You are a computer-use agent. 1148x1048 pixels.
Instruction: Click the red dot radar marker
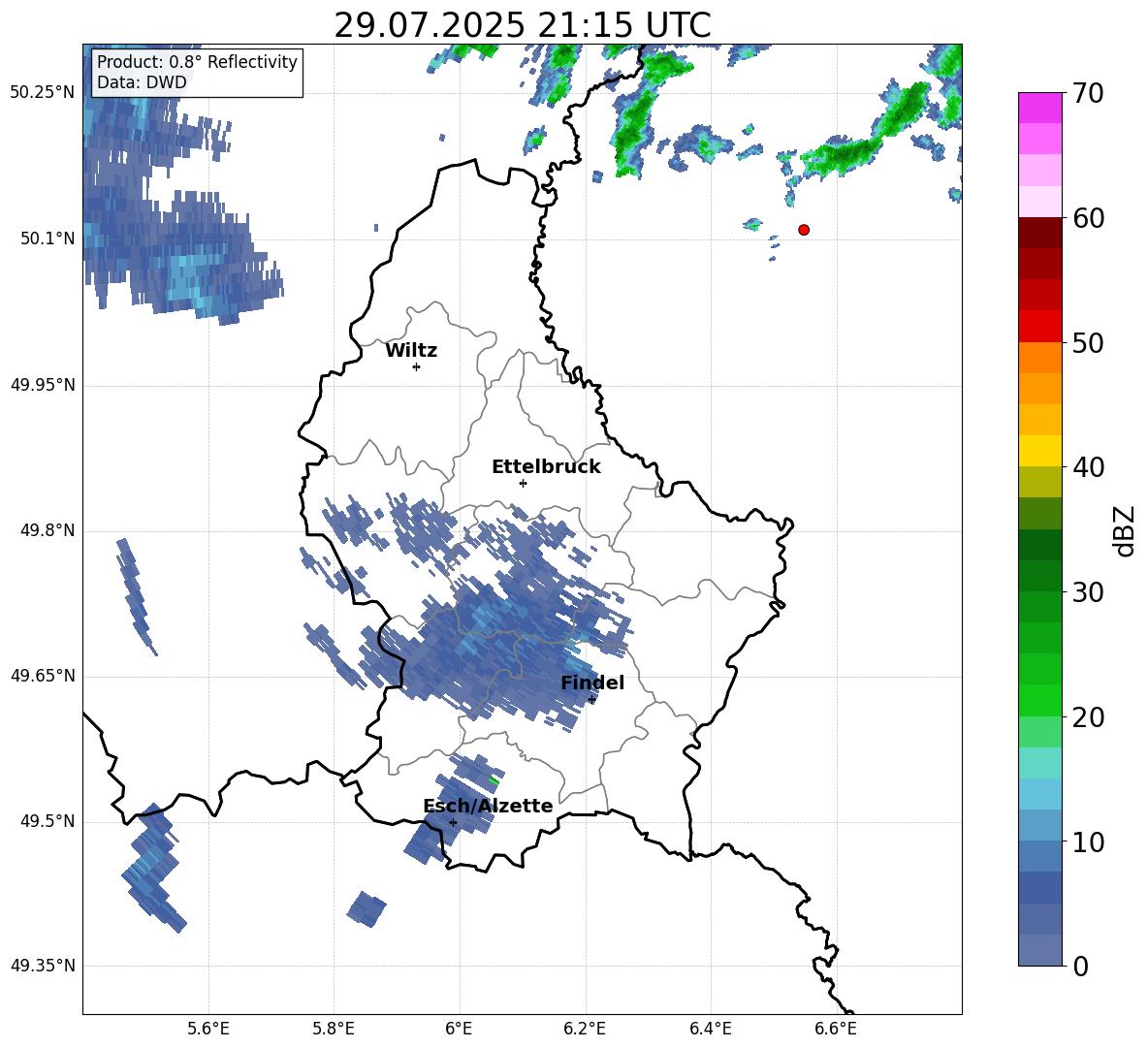pos(804,230)
